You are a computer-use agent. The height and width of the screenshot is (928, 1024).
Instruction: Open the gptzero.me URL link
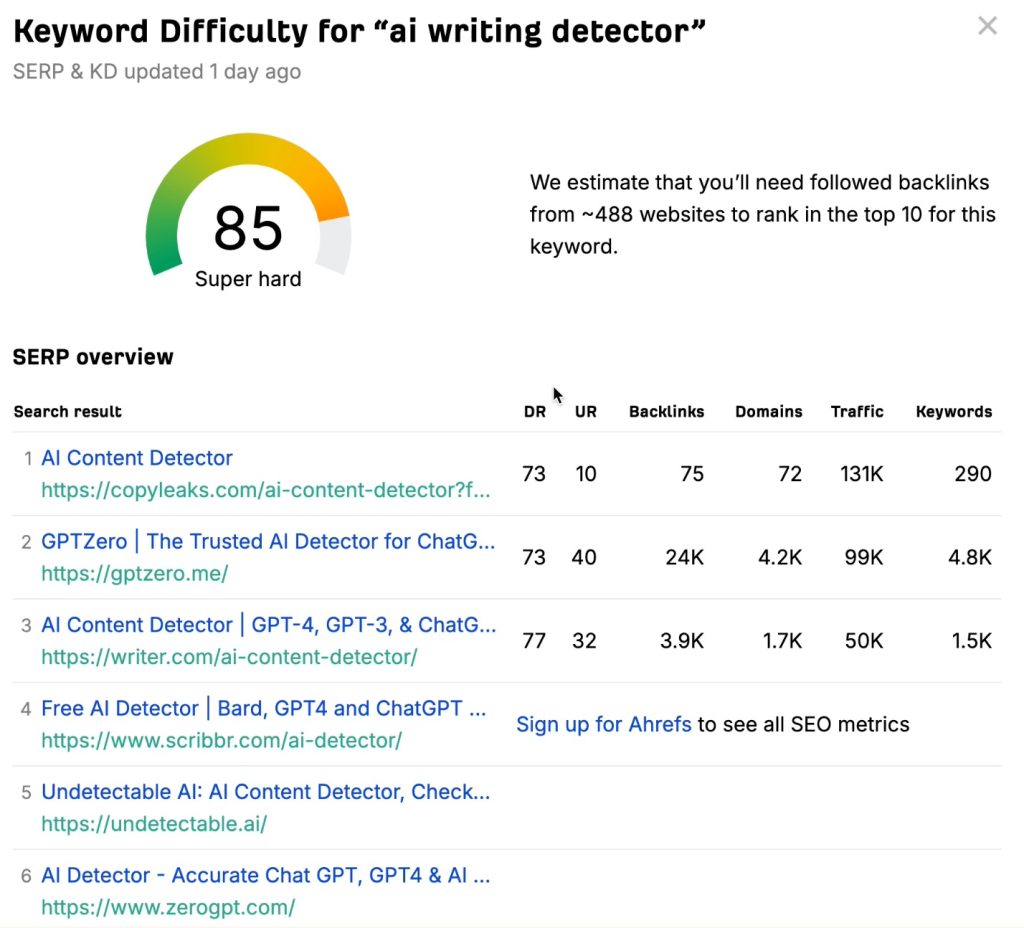coord(135,574)
